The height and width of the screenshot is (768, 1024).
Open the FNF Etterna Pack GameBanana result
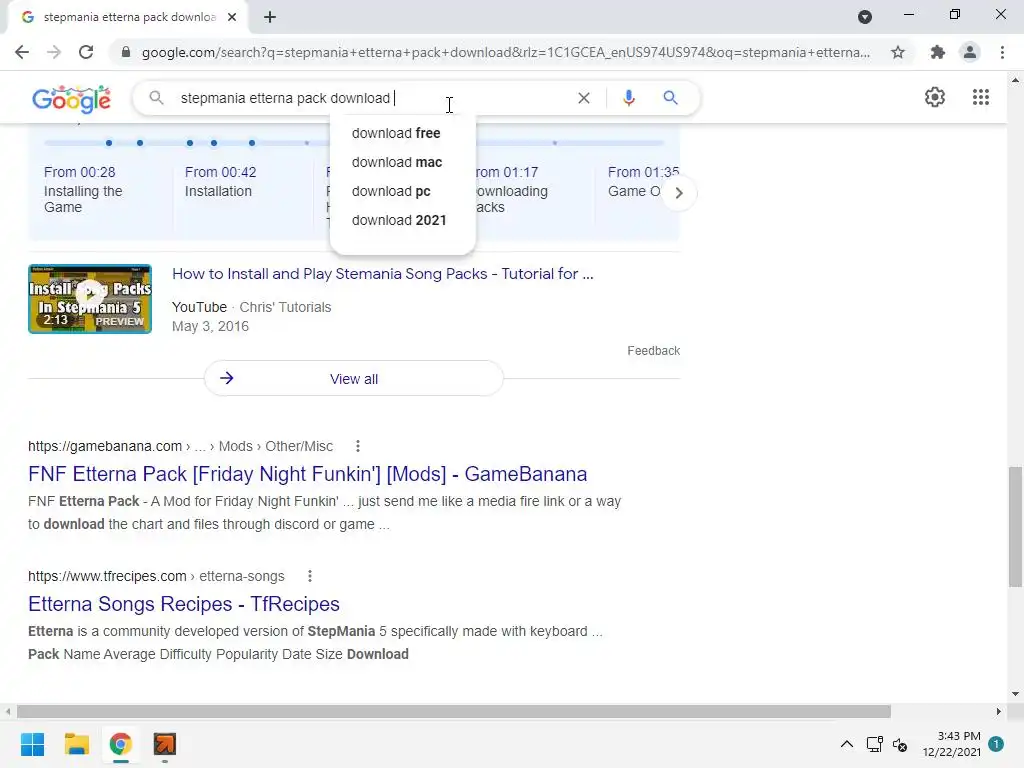coord(308,474)
